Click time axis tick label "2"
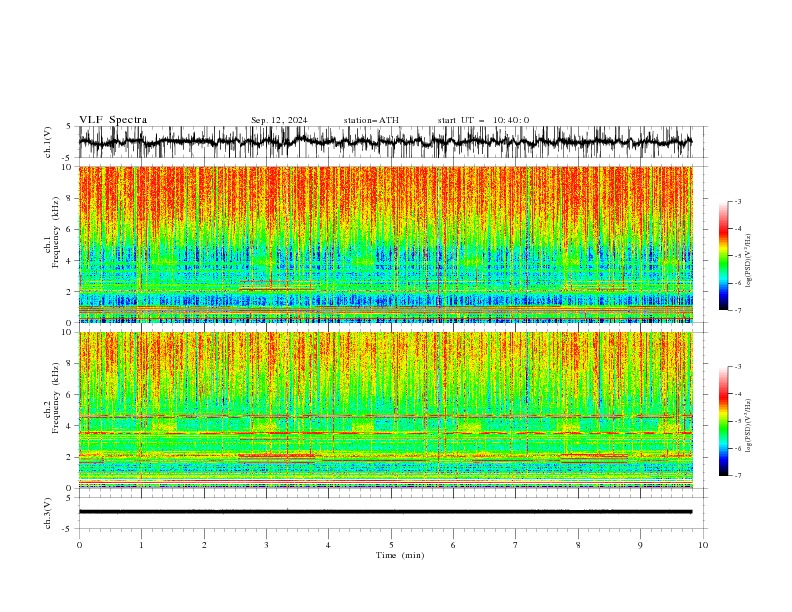The image size is (792, 612). (x=204, y=545)
